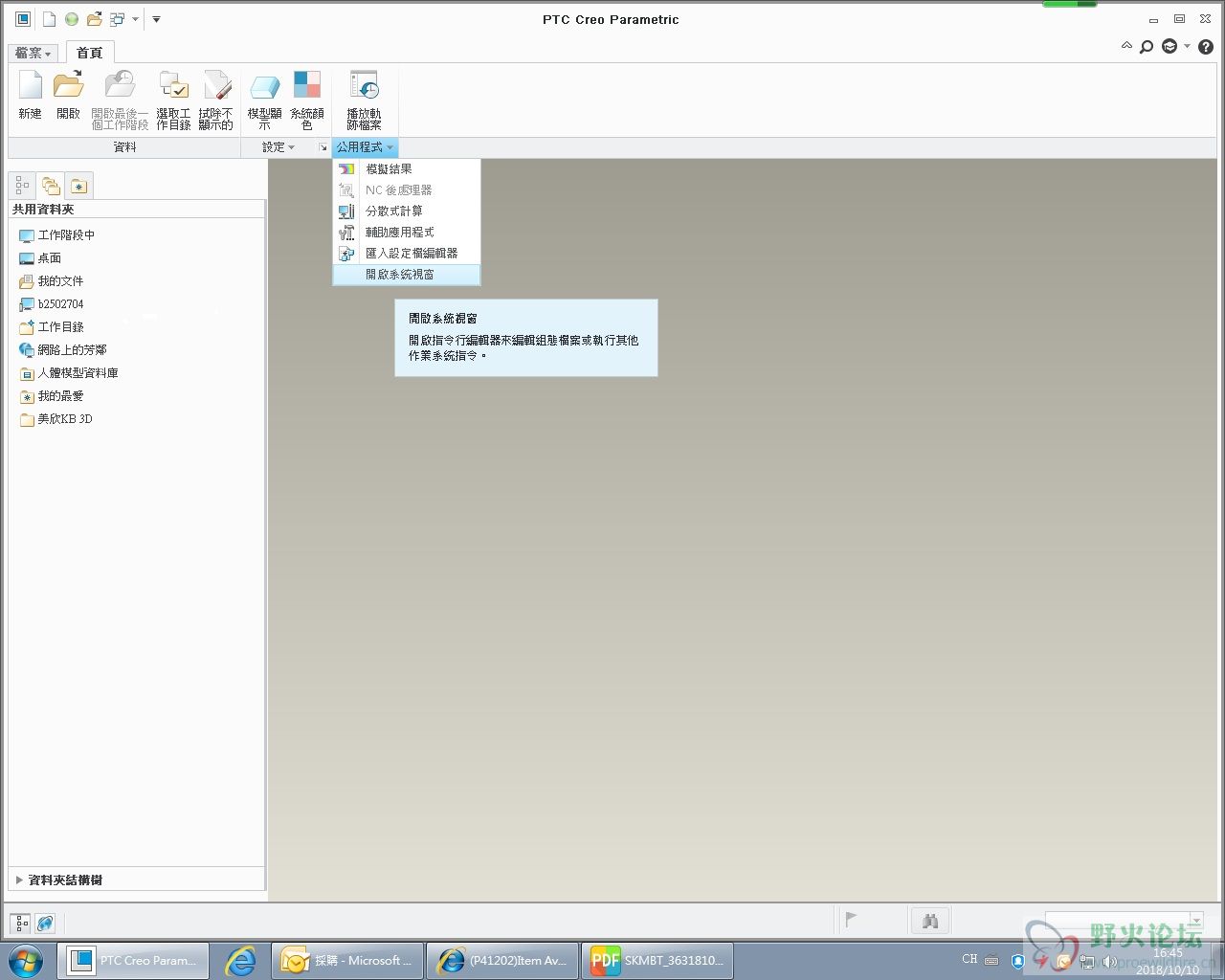The image size is (1225, 980).
Task: Select 模擬結果 (Simulate Results) menu item
Action: click(x=407, y=168)
